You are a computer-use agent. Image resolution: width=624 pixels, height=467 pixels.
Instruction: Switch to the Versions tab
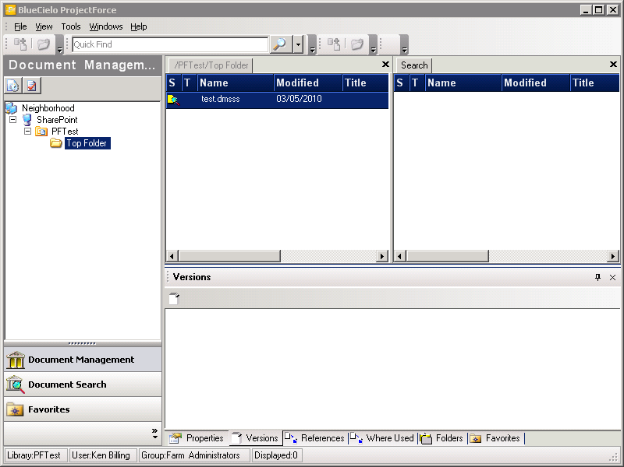coord(255,438)
